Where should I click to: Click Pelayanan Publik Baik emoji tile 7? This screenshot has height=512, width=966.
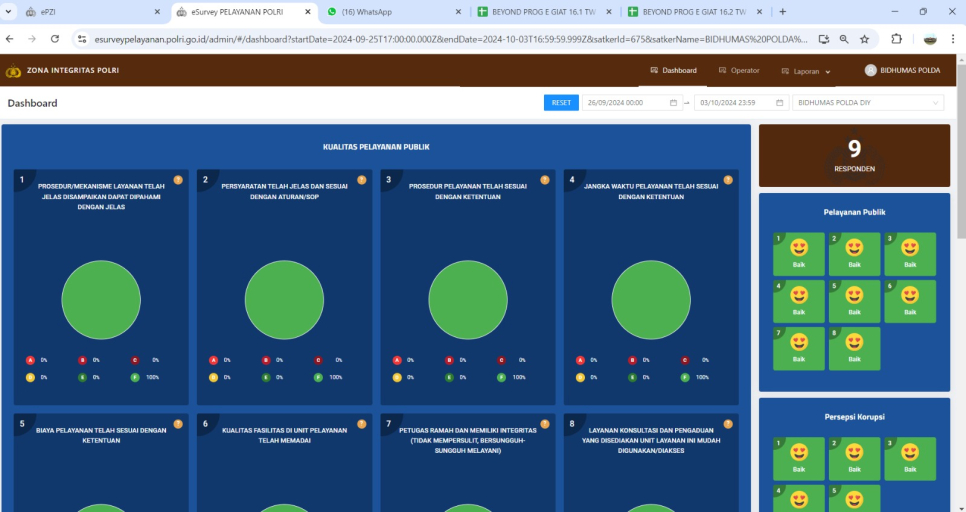799,348
